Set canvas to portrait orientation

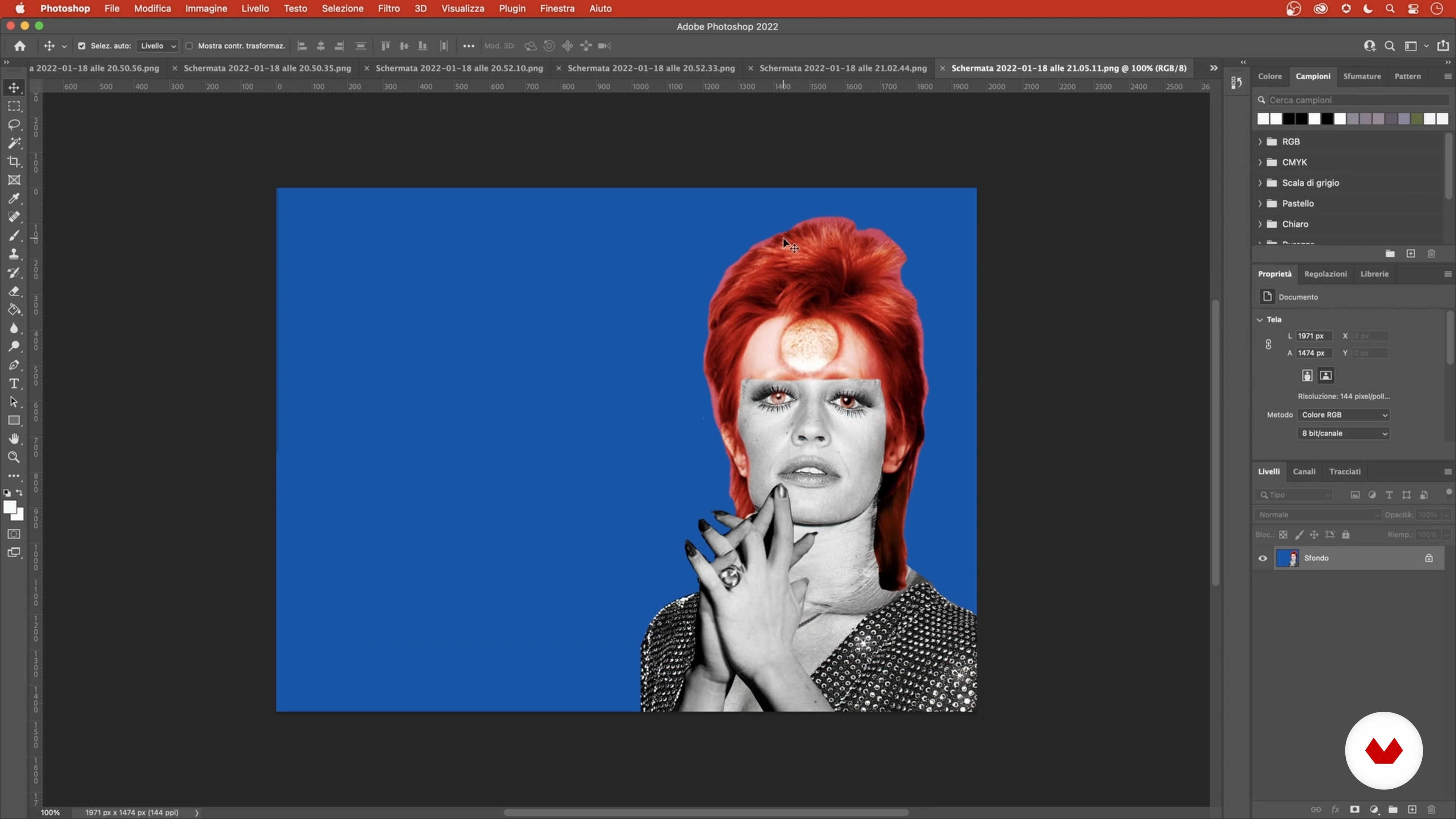(1307, 375)
